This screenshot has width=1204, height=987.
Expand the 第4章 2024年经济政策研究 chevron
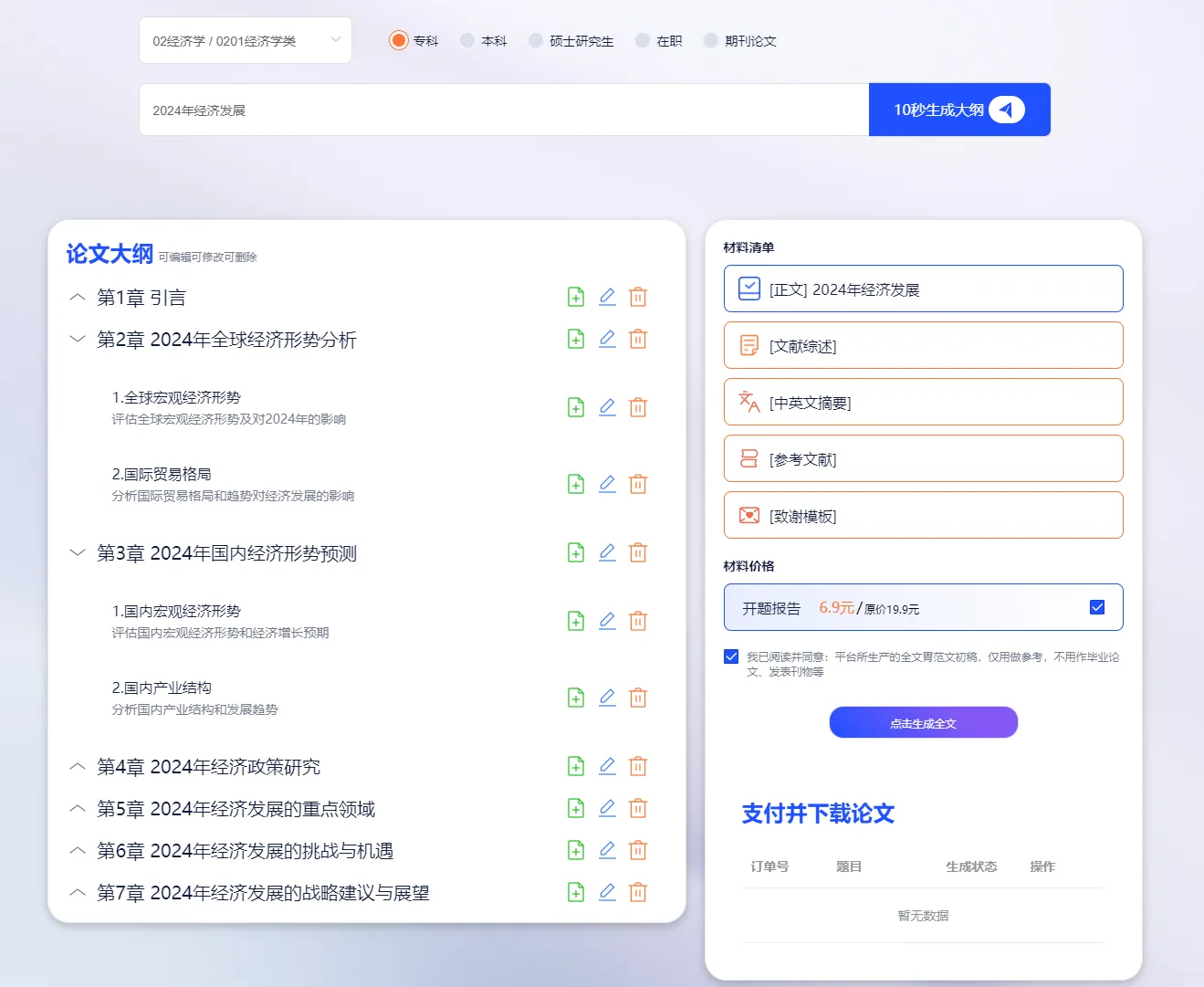point(78,766)
